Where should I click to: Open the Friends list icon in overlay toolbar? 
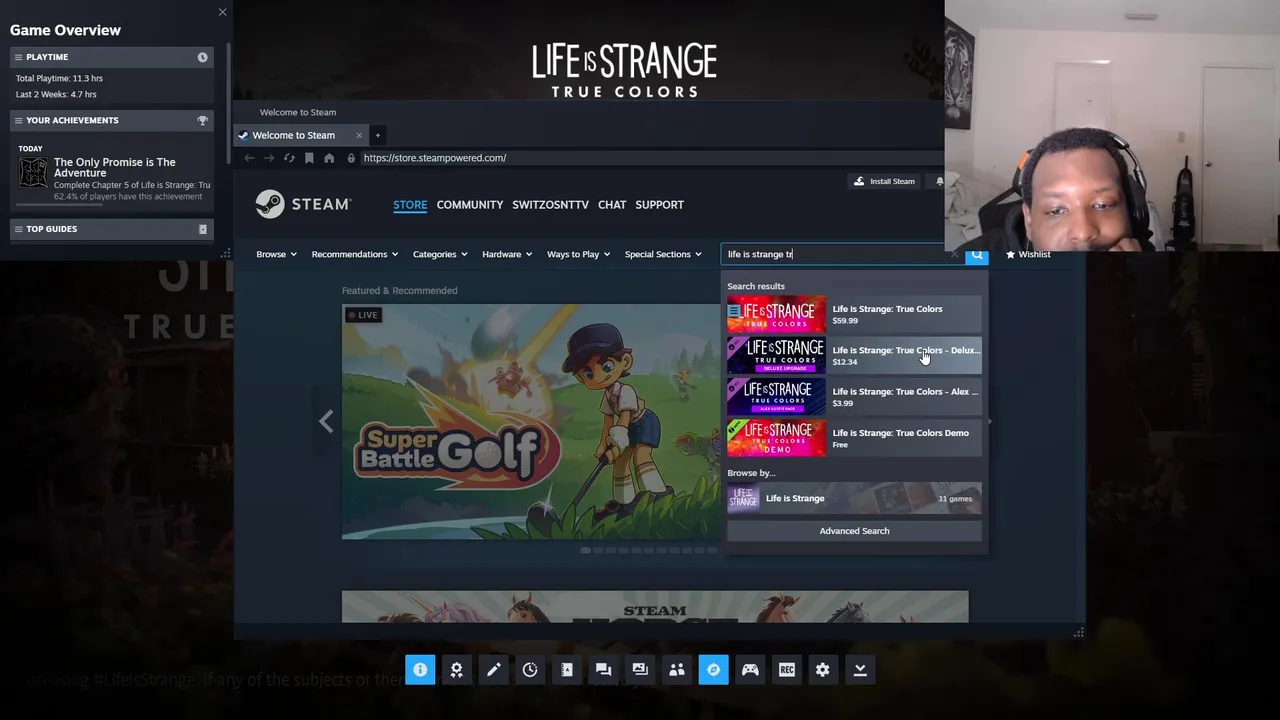tap(677, 670)
